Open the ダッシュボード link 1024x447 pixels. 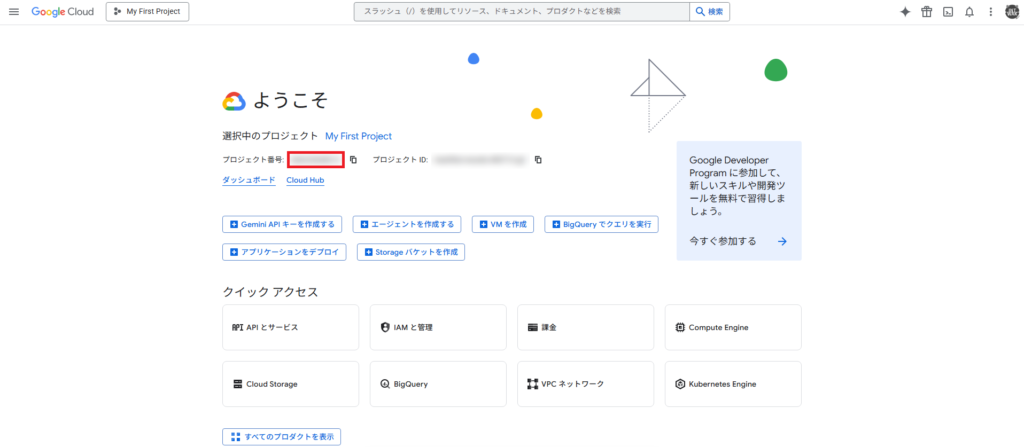248,180
